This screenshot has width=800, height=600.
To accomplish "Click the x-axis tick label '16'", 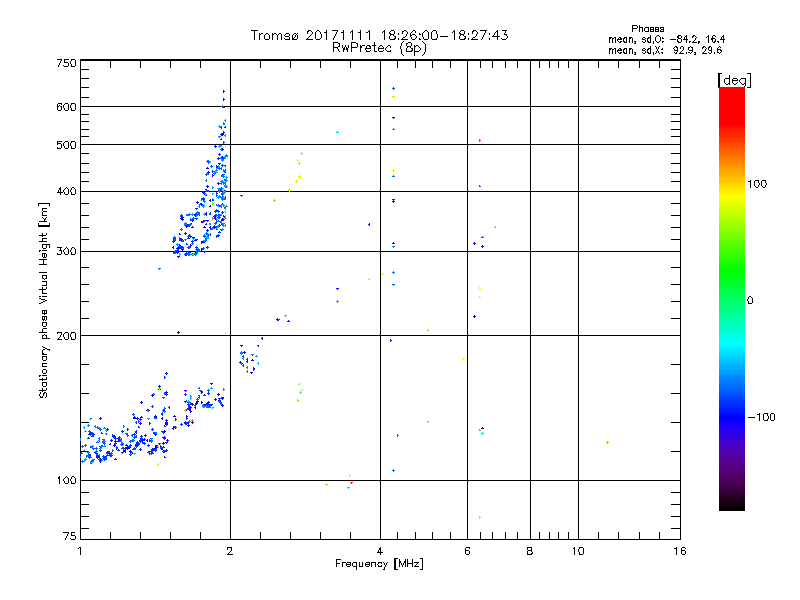I will point(680,551).
